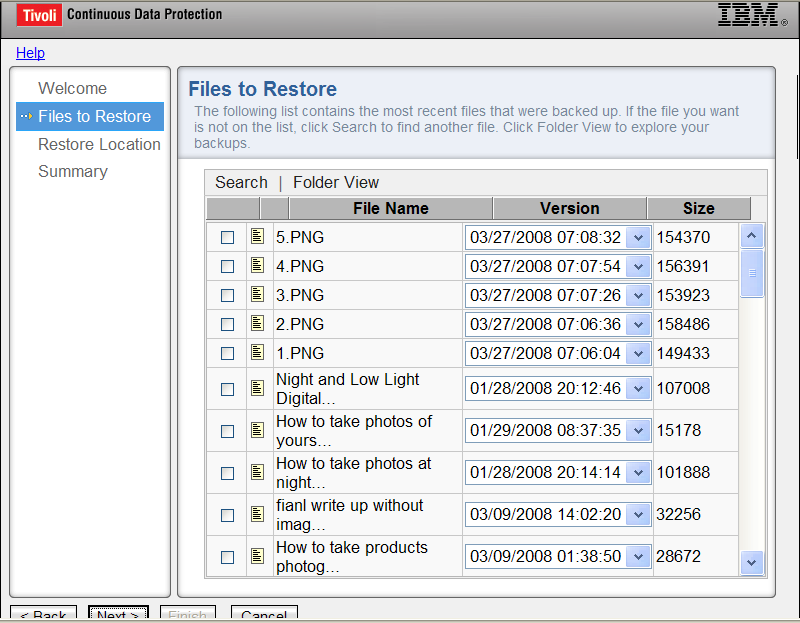This screenshot has width=800, height=623.
Task: Click the Tivoli logo badge
Action: pyautogui.click(x=39, y=15)
